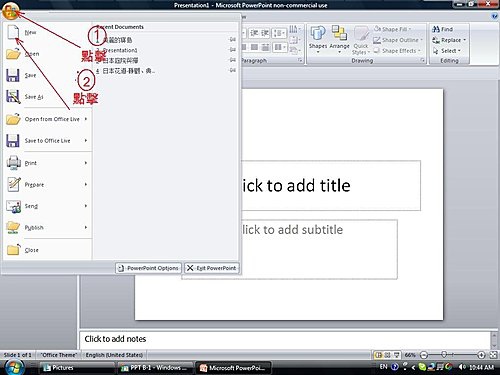Click Replace in Editing group
The height and width of the screenshot is (375, 500).
pos(449,40)
